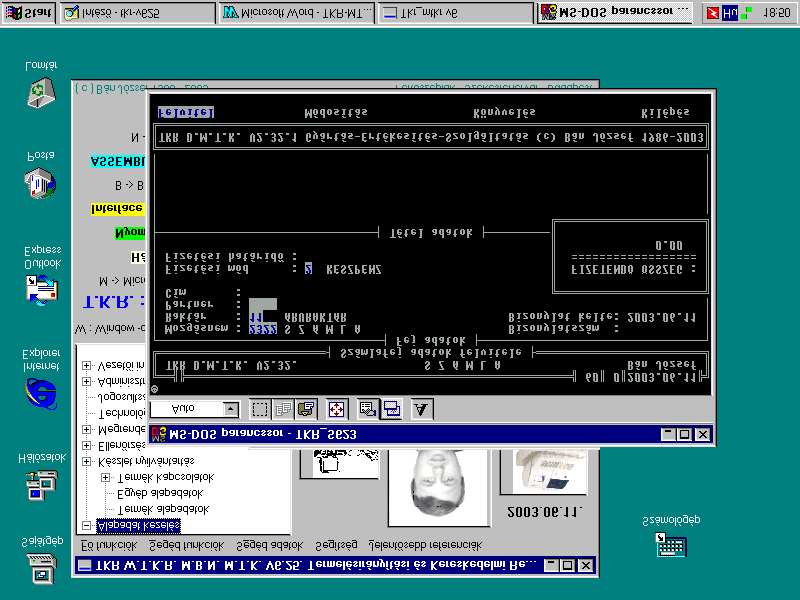This screenshot has width=800, height=600.
Task: Expand the Ellenőrzés tree node
Action: coord(87,445)
